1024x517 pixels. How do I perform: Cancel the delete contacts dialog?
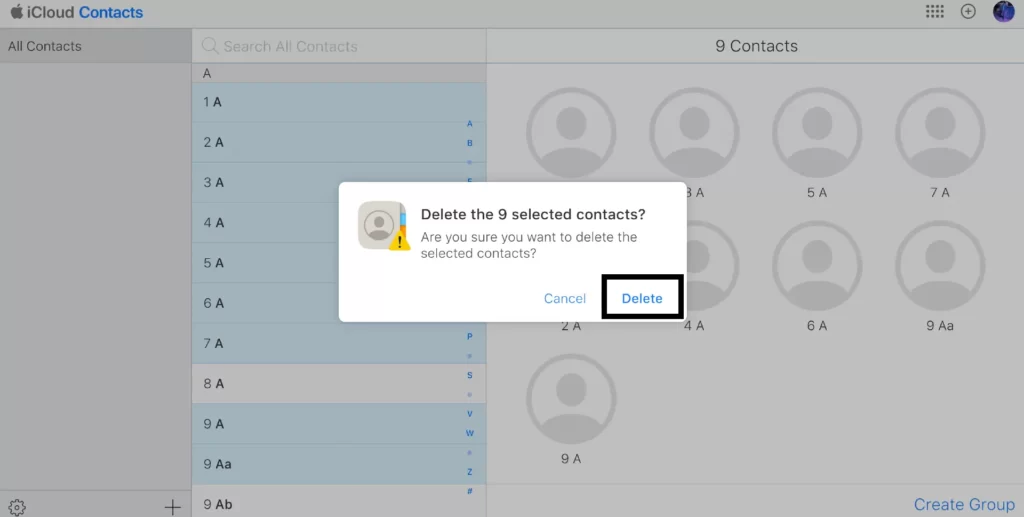coord(565,298)
